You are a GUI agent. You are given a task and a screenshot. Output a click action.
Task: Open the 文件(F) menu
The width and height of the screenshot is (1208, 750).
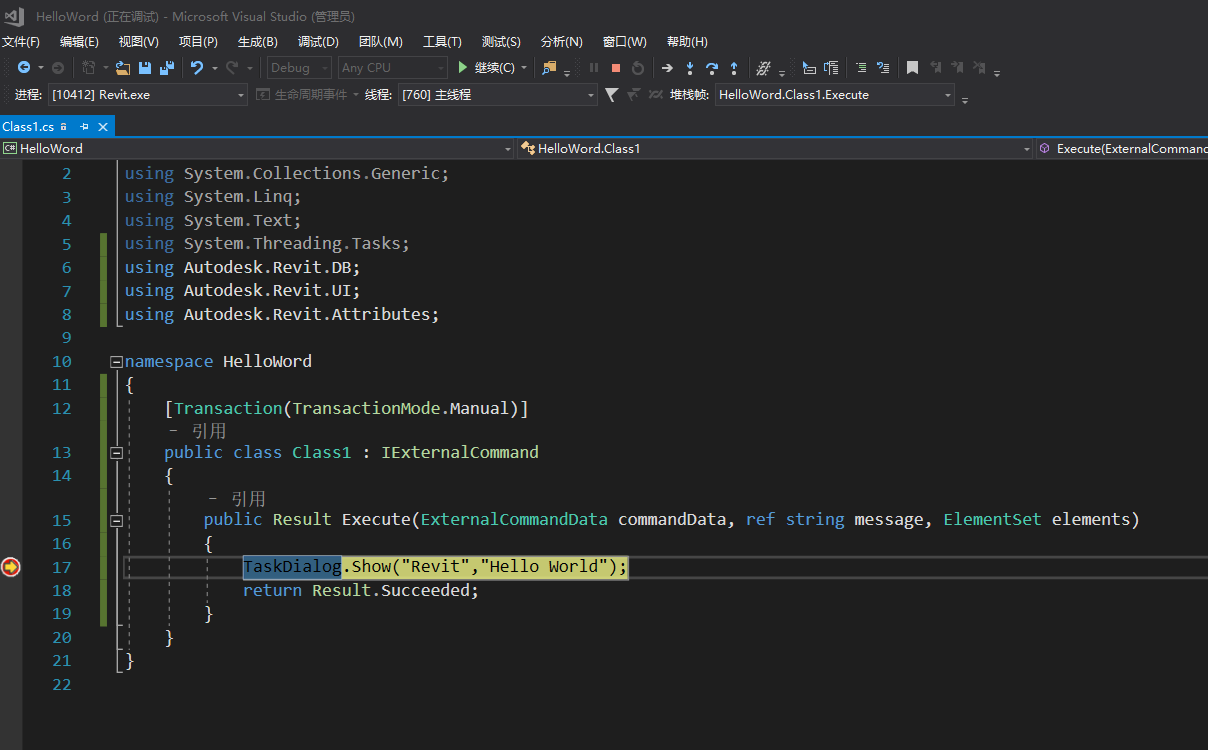(21, 42)
